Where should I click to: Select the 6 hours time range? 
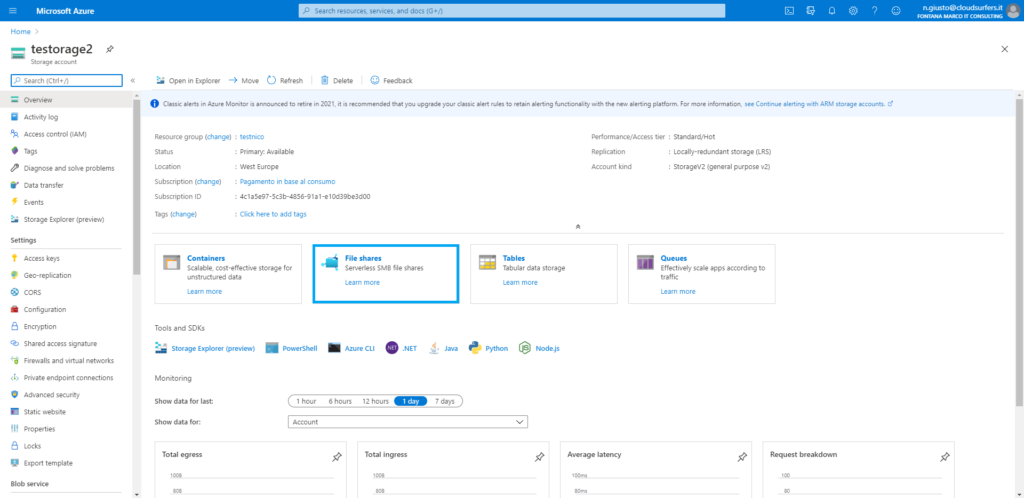pyautogui.click(x=340, y=401)
